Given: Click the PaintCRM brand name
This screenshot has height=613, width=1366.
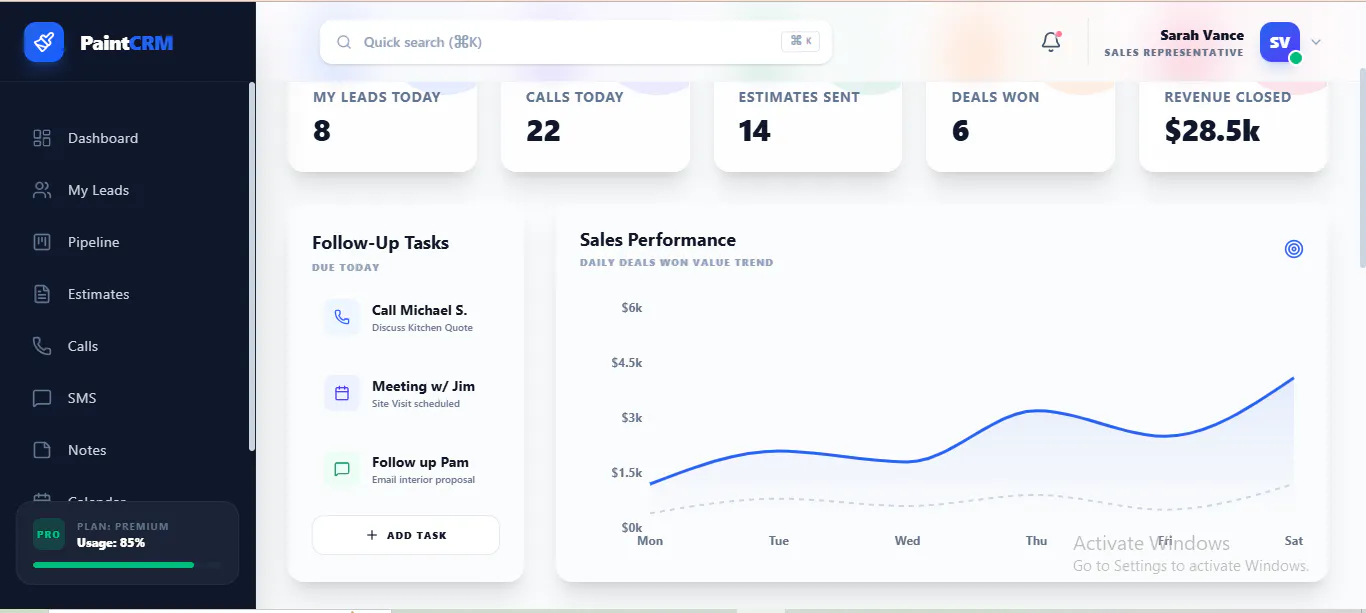Looking at the screenshot, I should tap(126, 43).
